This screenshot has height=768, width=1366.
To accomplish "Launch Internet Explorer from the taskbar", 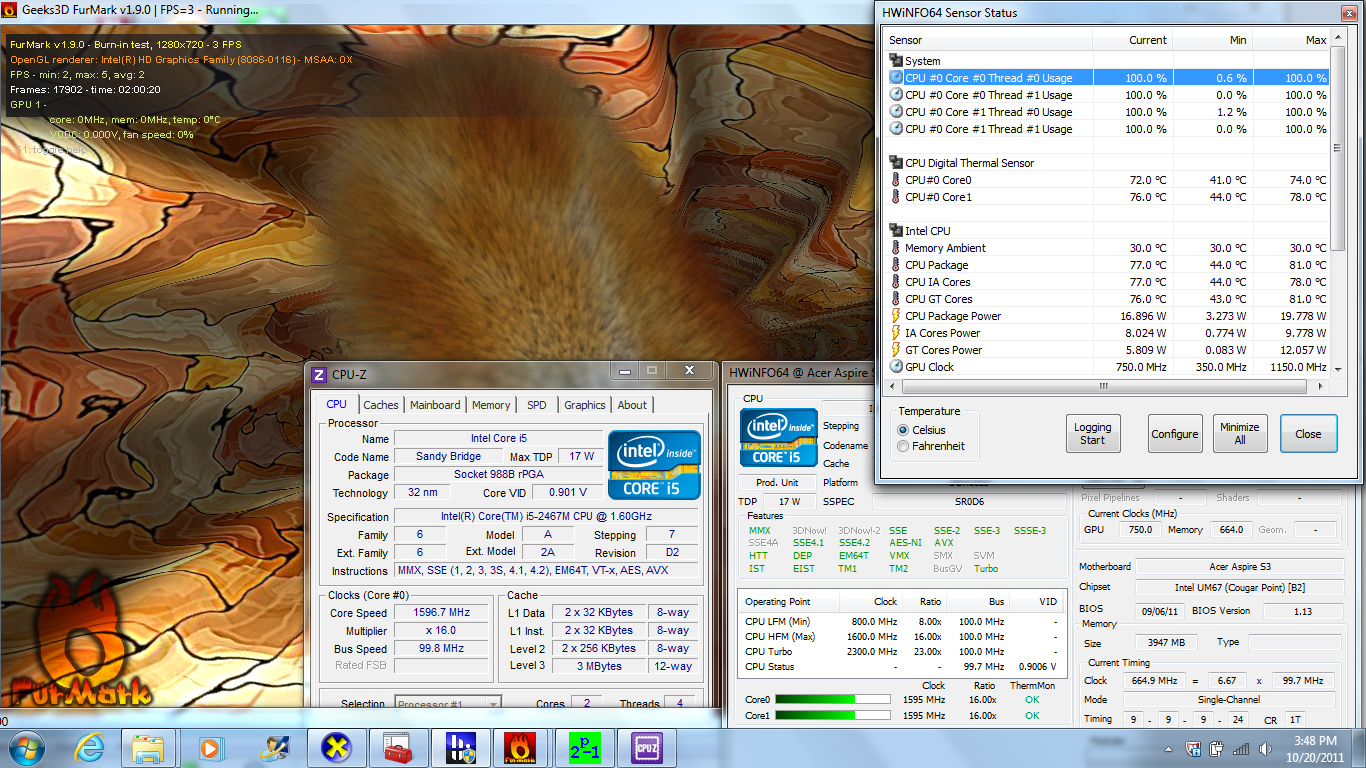I will [89, 748].
